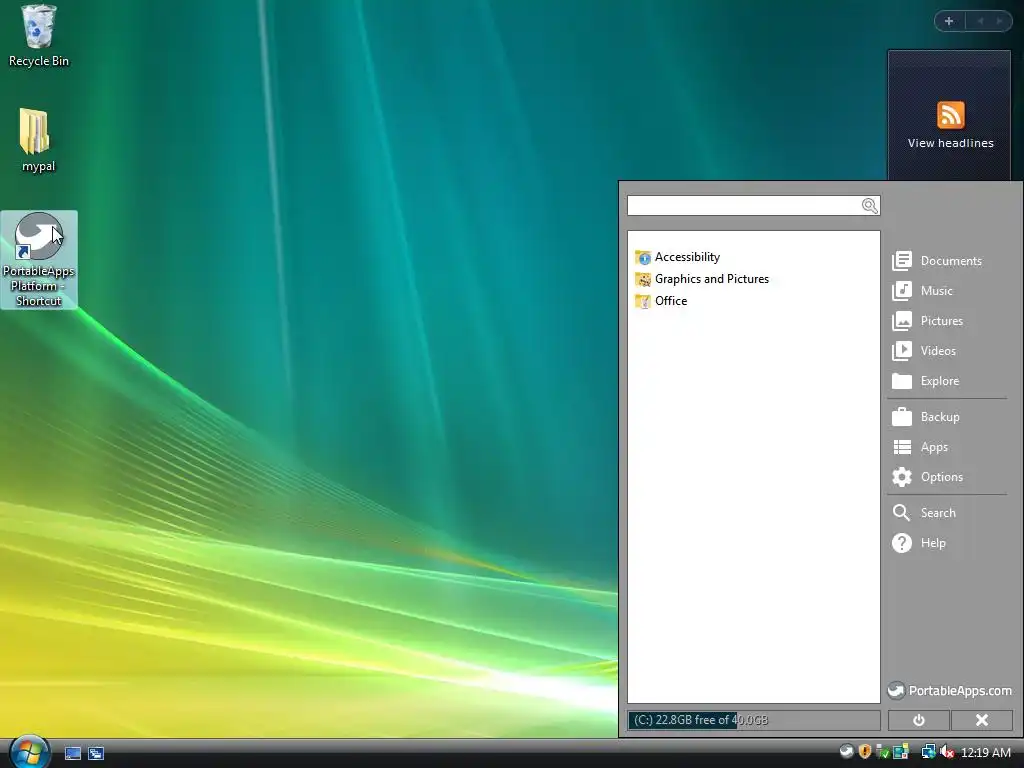The image size is (1024, 768).
Task: Click the Windows Sidebar tray icon
Action: coord(901,752)
